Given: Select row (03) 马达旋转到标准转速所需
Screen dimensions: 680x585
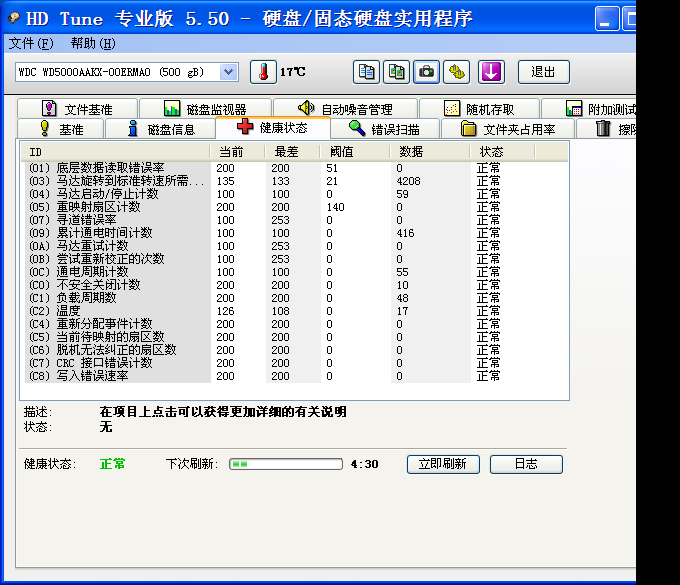Looking at the screenshot, I should (x=294, y=181).
